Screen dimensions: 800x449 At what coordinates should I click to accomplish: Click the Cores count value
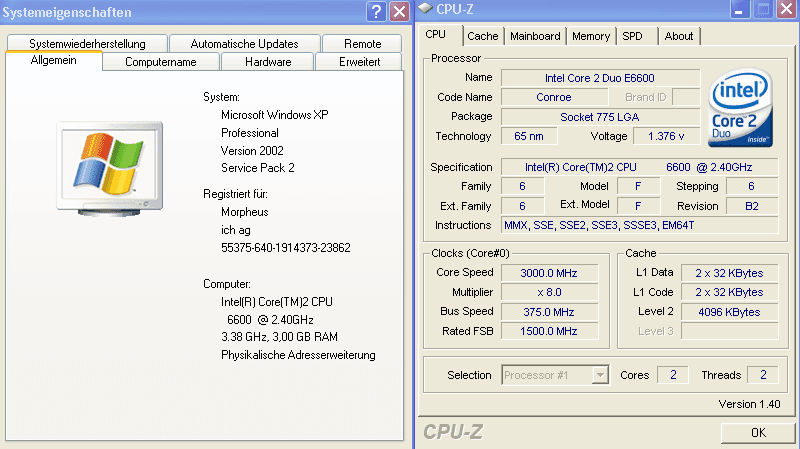click(x=673, y=375)
